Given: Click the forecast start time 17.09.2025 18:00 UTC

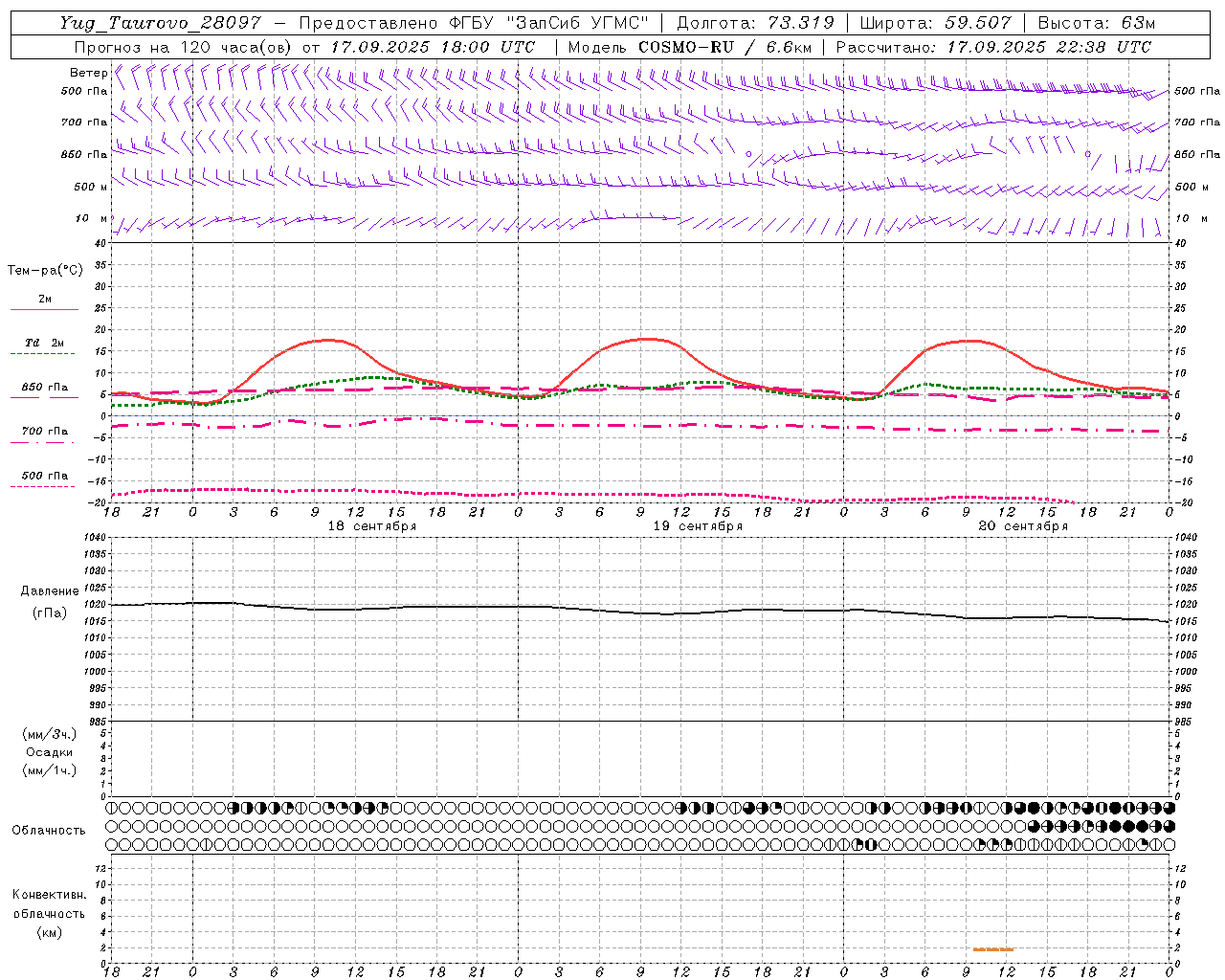Looking at the screenshot, I should point(433,47).
